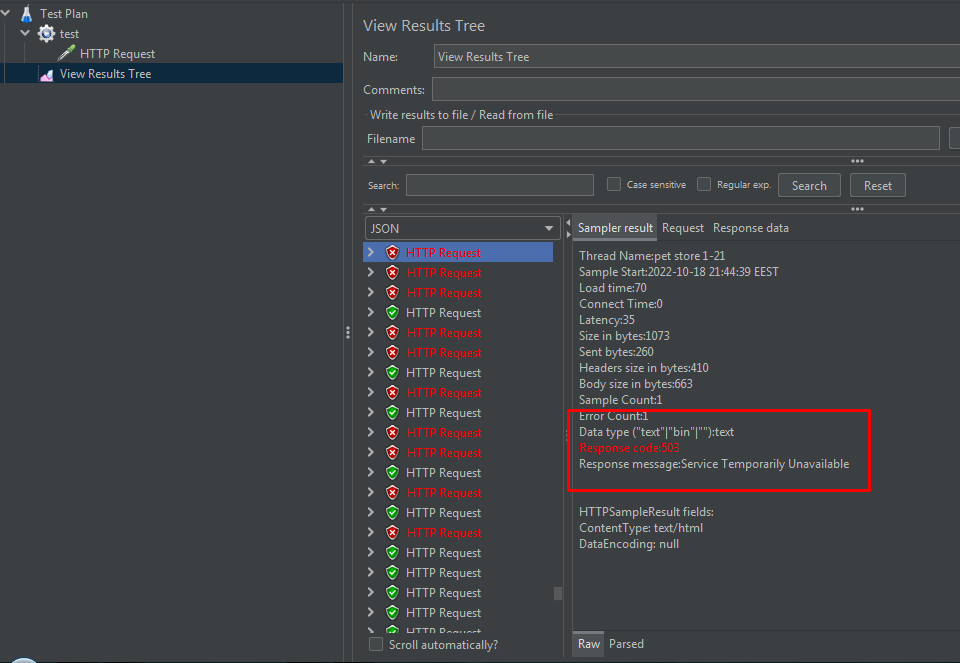Click the 'Headers size in bytes:410' line
Viewport: 960px width, 663px height.
click(x=644, y=368)
